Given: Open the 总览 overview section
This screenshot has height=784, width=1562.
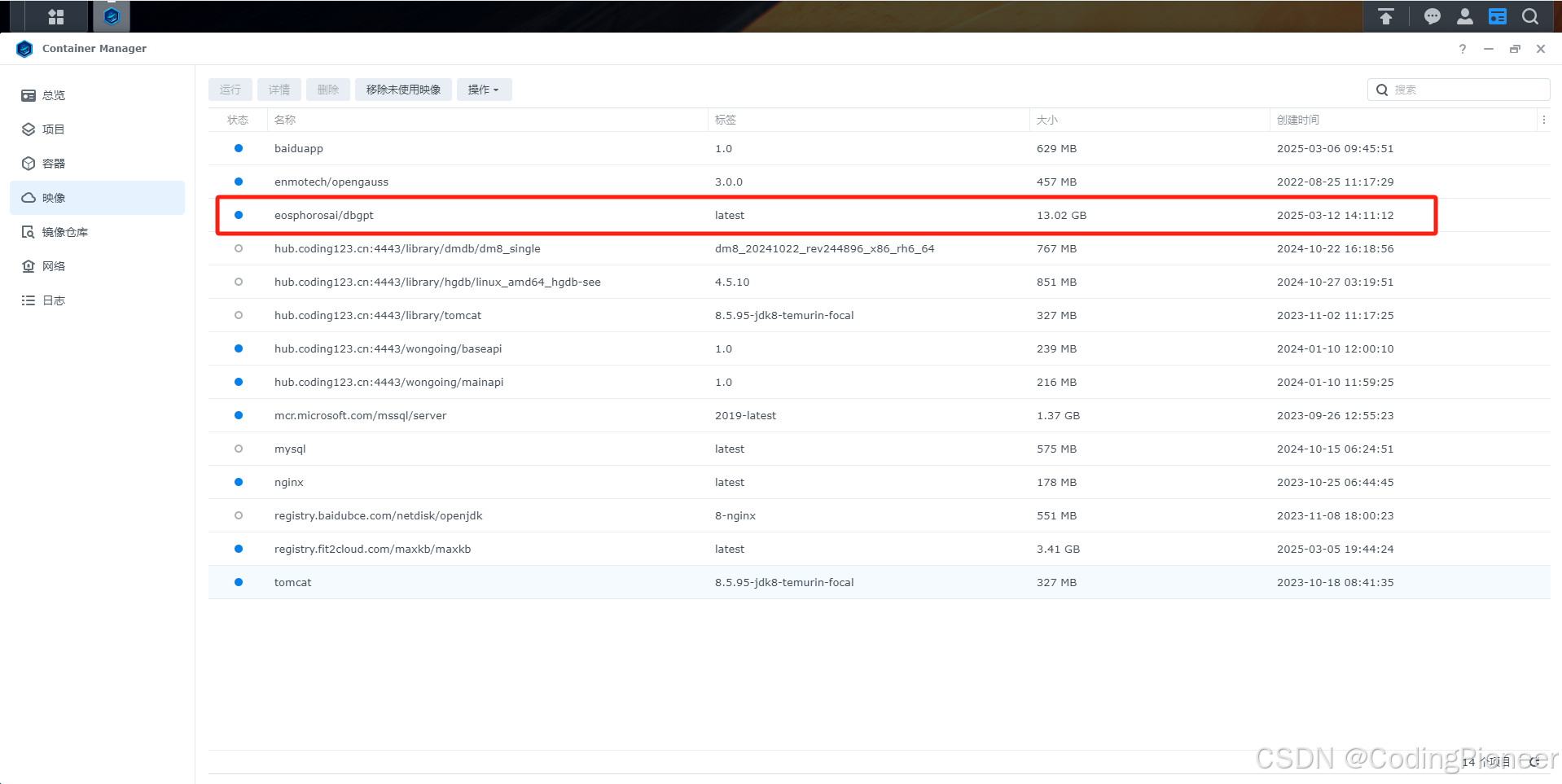Looking at the screenshot, I should click(x=98, y=95).
